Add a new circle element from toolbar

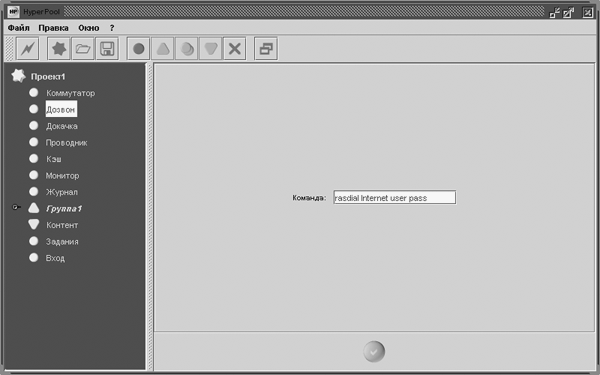tap(138, 49)
